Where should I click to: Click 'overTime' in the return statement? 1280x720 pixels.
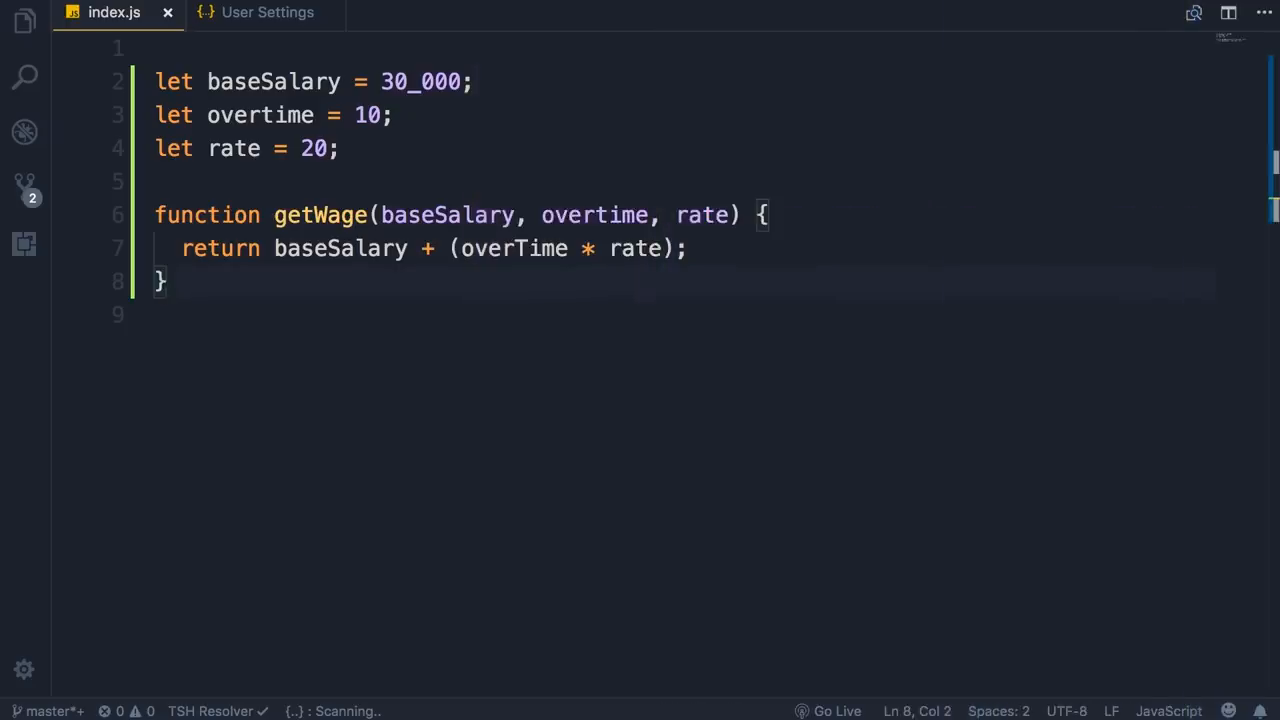[514, 248]
